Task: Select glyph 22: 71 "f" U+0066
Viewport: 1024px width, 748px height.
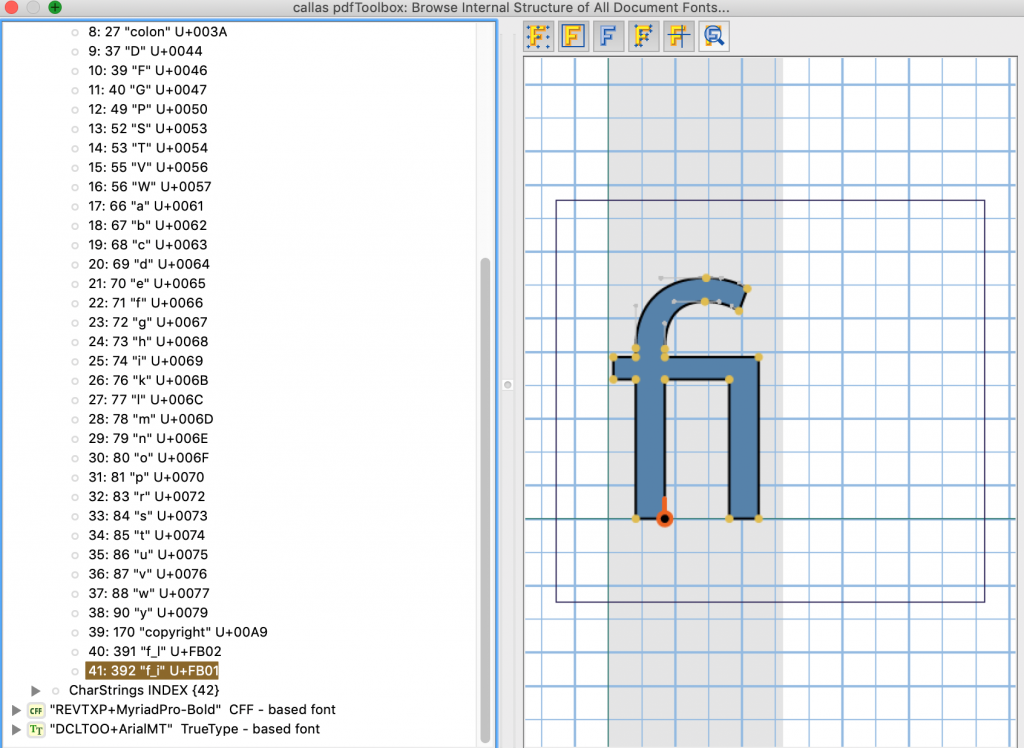Action: click(145, 303)
